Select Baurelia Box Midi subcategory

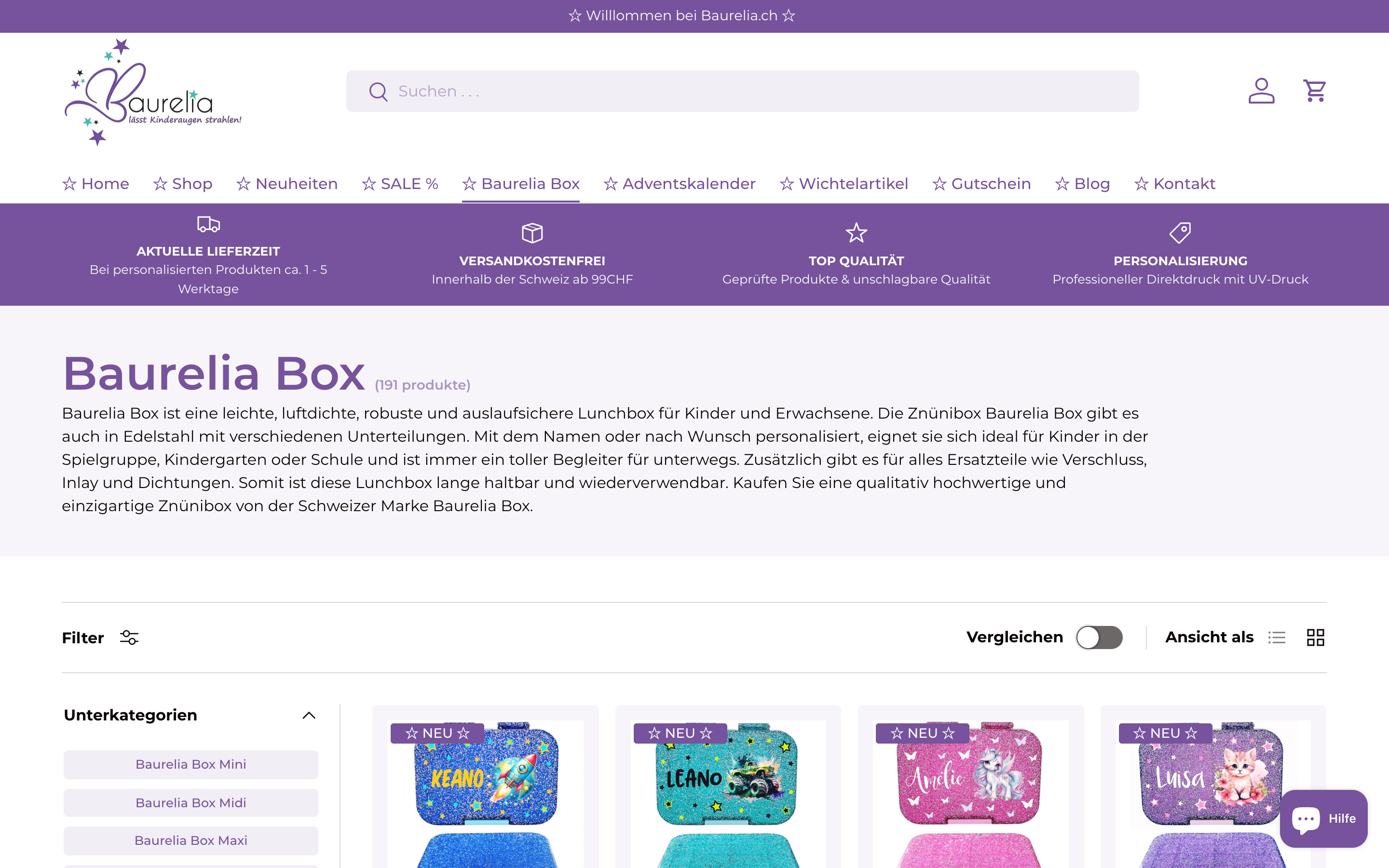(x=191, y=802)
